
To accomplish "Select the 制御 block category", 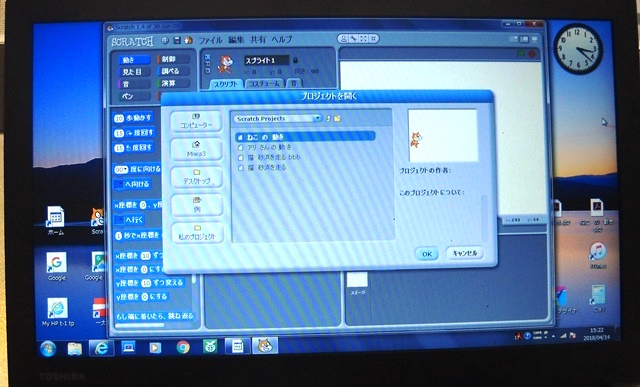I will point(174,60).
